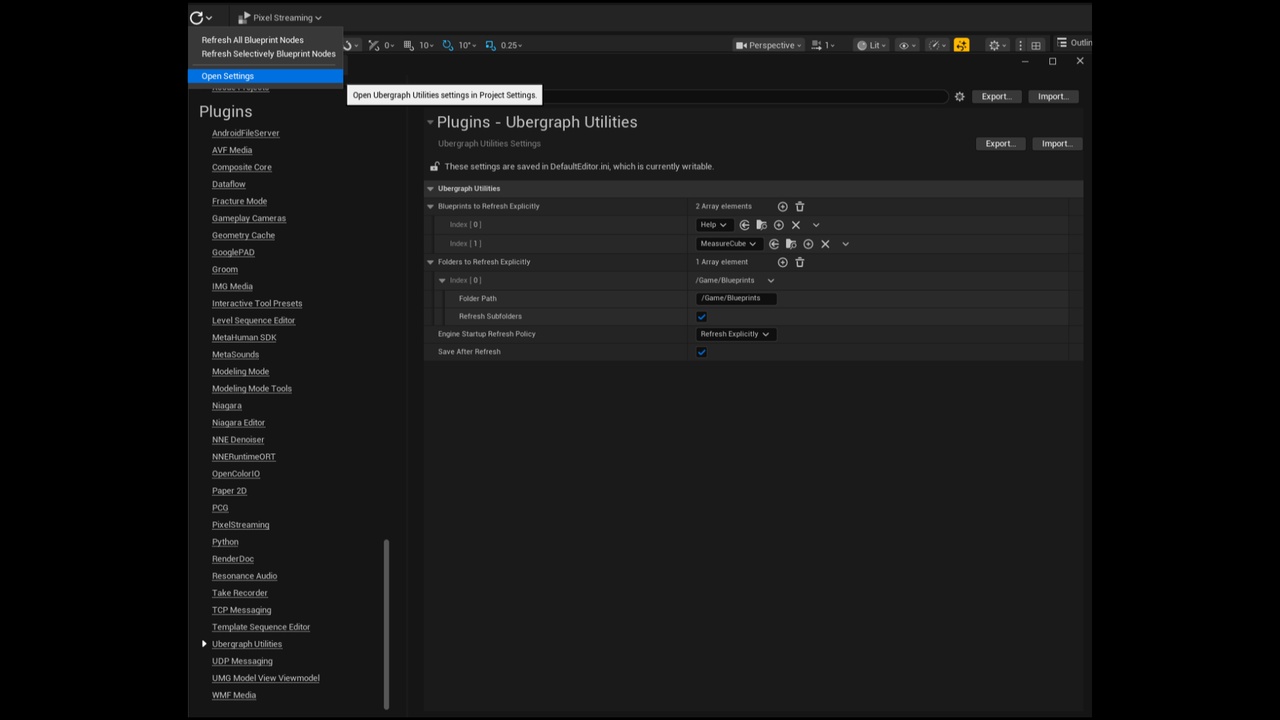Click the lock icon beside DefaultEditor.ini notice
The height and width of the screenshot is (720, 1280).
[434, 167]
